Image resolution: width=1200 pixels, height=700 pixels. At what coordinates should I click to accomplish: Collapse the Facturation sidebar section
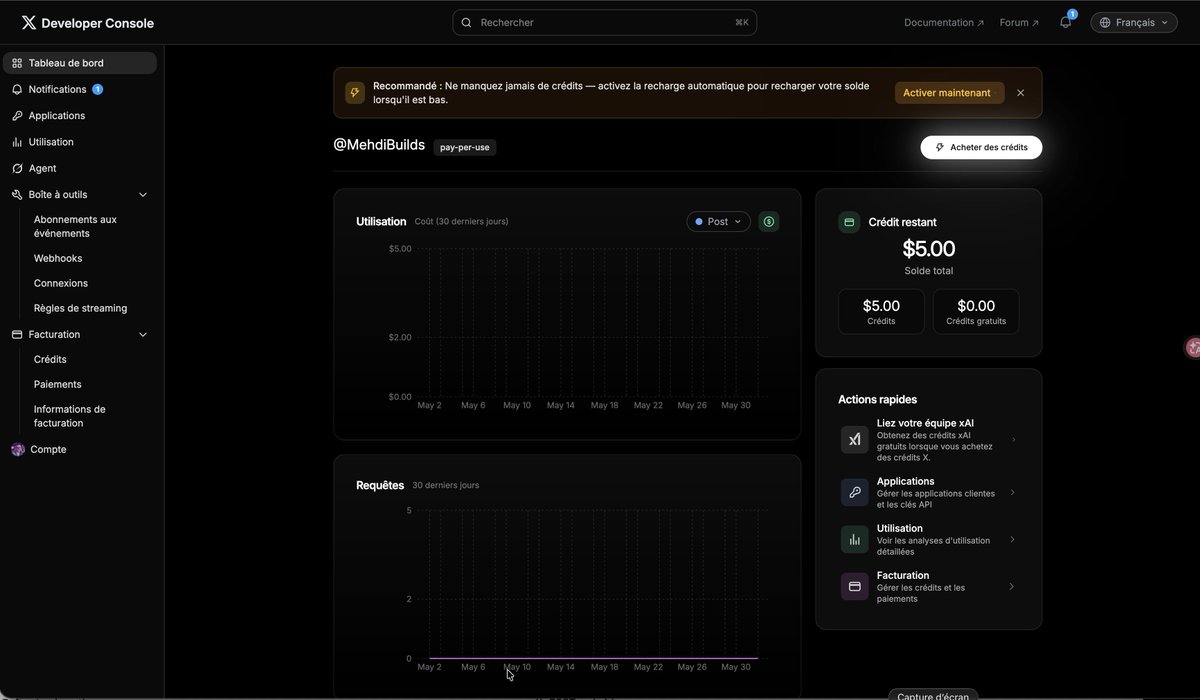[x=143, y=335]
